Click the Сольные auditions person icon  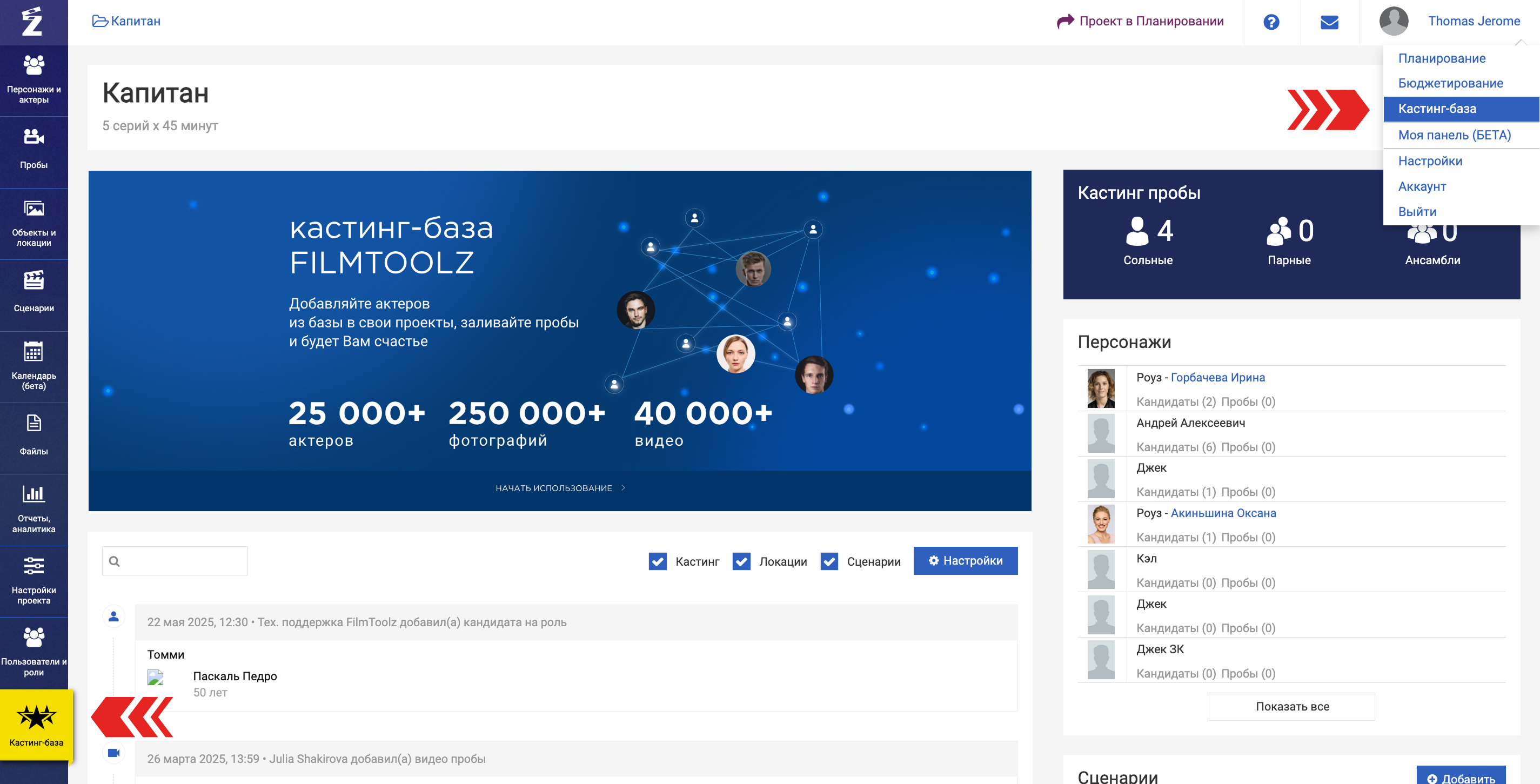click(x=1137, y=231)
